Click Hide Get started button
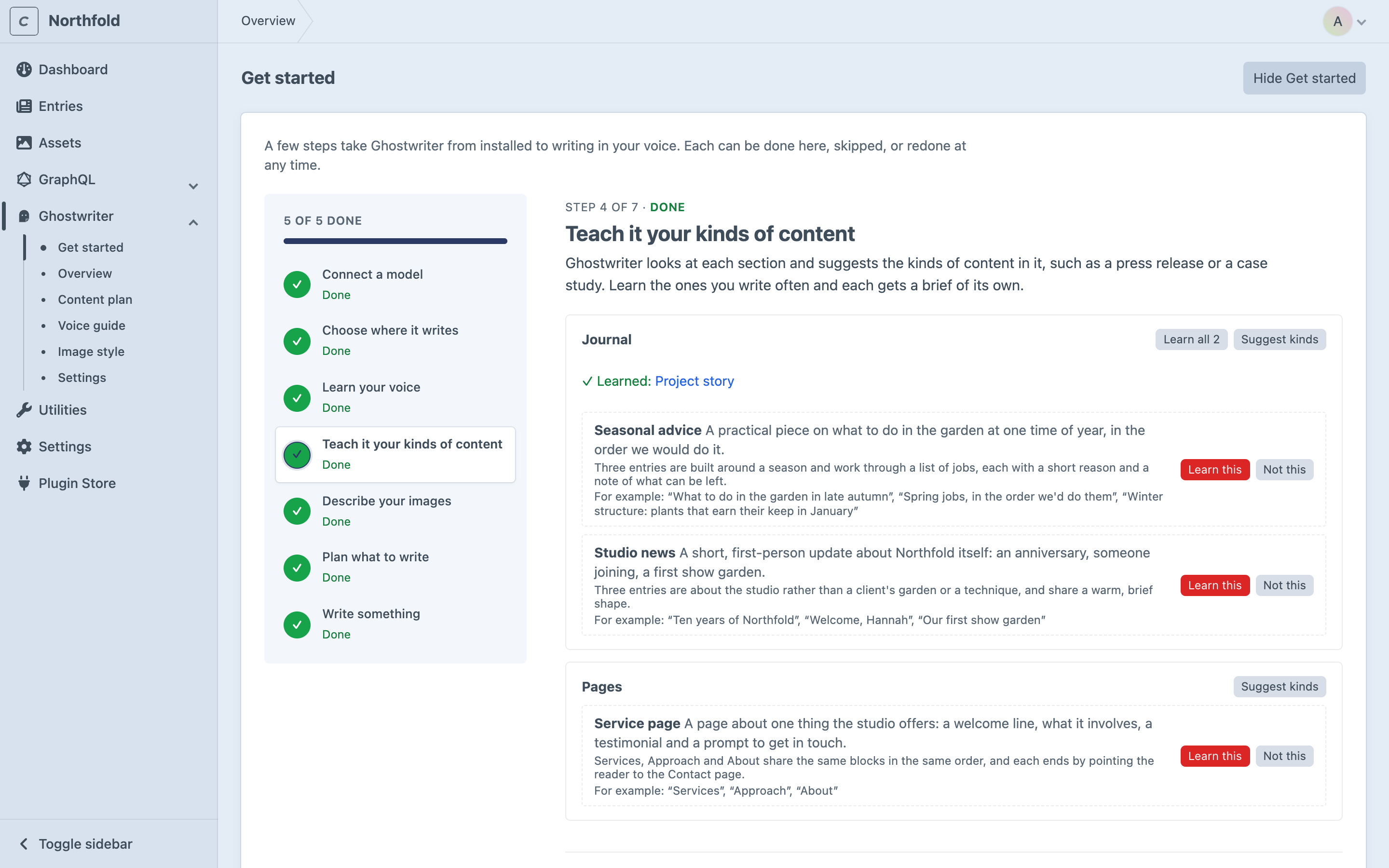 (1304, 78)
